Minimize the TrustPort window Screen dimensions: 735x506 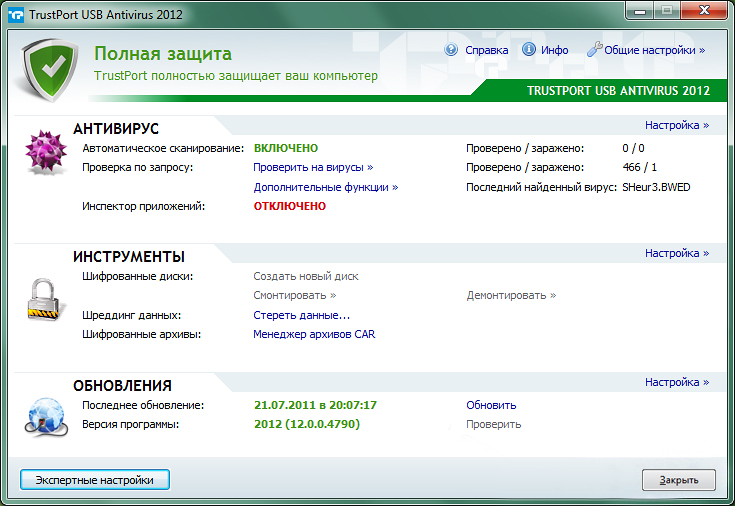[640, 11]
